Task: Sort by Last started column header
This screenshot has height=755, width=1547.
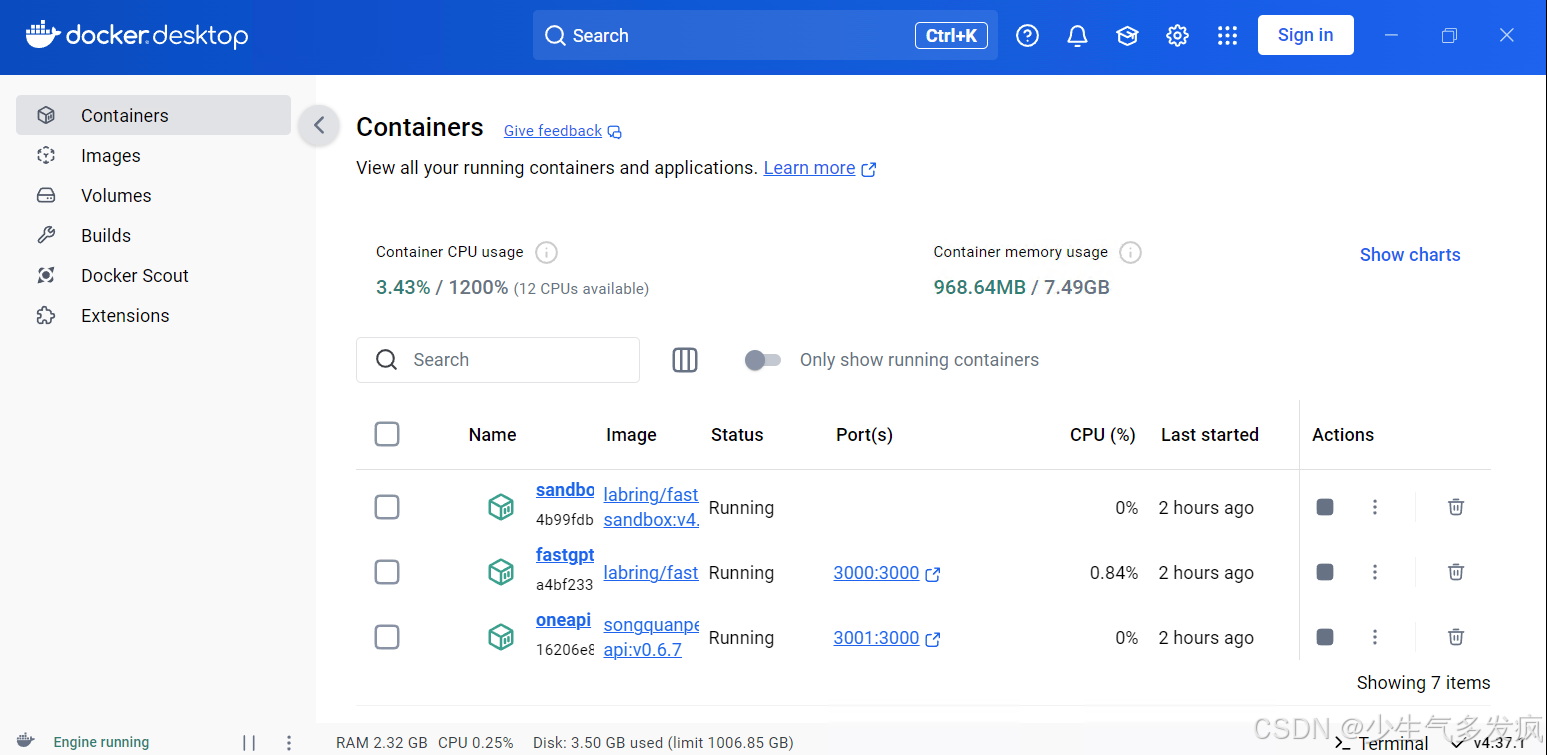Action: coord(1209,435)
